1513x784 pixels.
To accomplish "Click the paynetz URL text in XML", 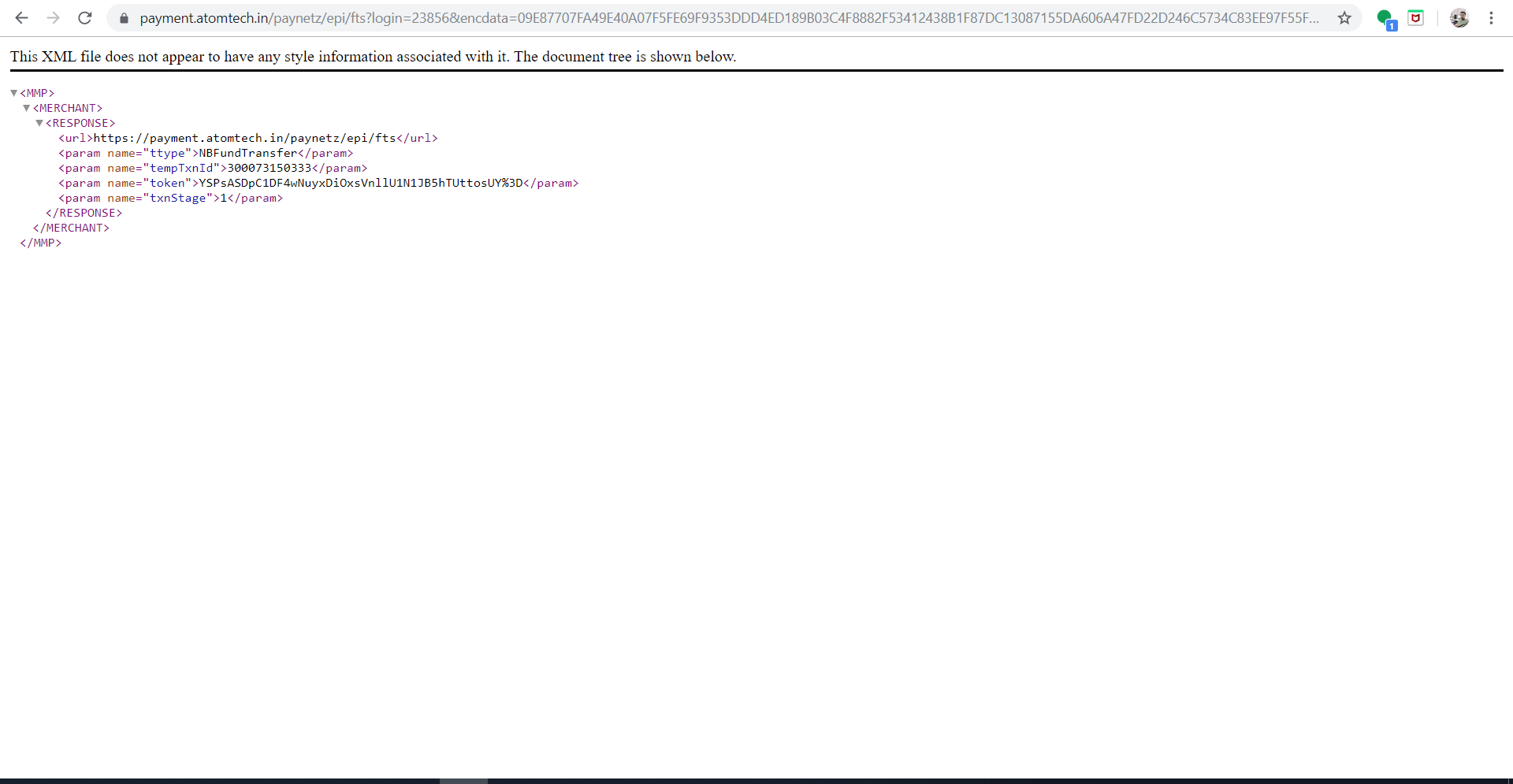I will tap(244, 138).
